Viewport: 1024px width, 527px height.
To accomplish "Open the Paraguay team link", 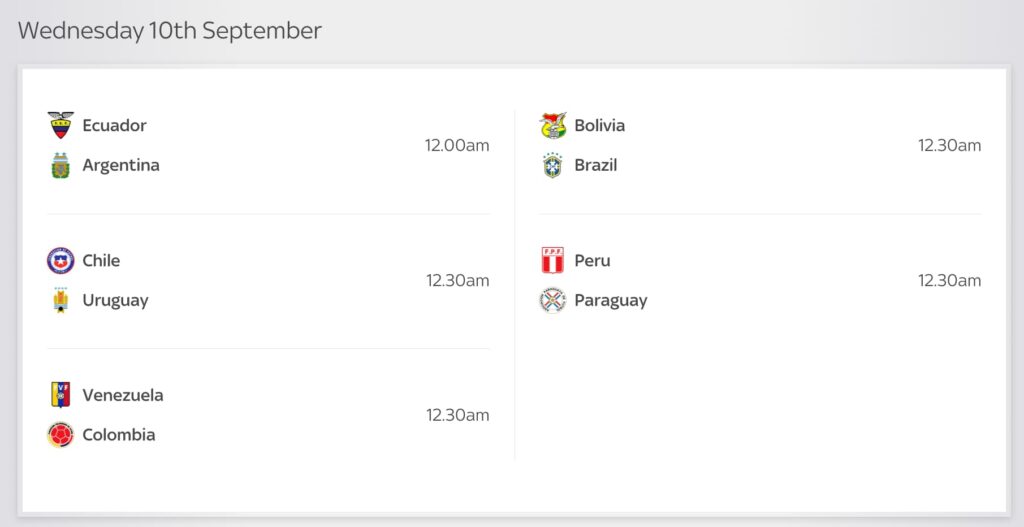I will click(611, 301).
